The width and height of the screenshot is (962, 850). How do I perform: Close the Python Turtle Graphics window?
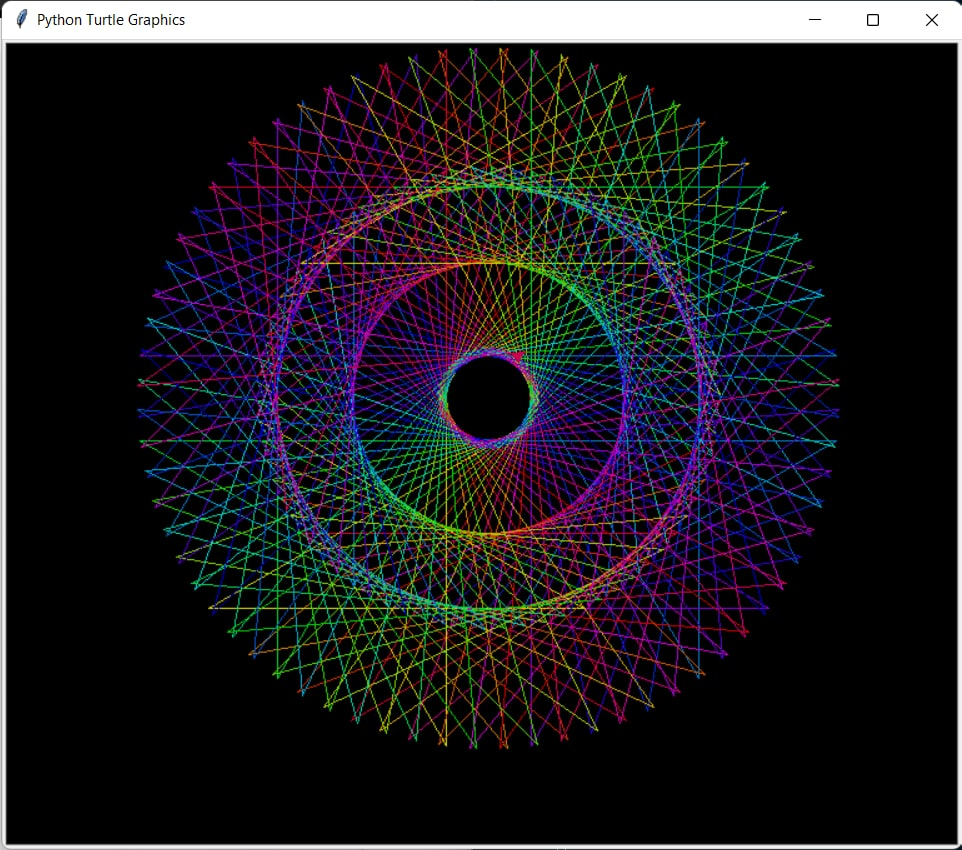click(x=931, y=20)
